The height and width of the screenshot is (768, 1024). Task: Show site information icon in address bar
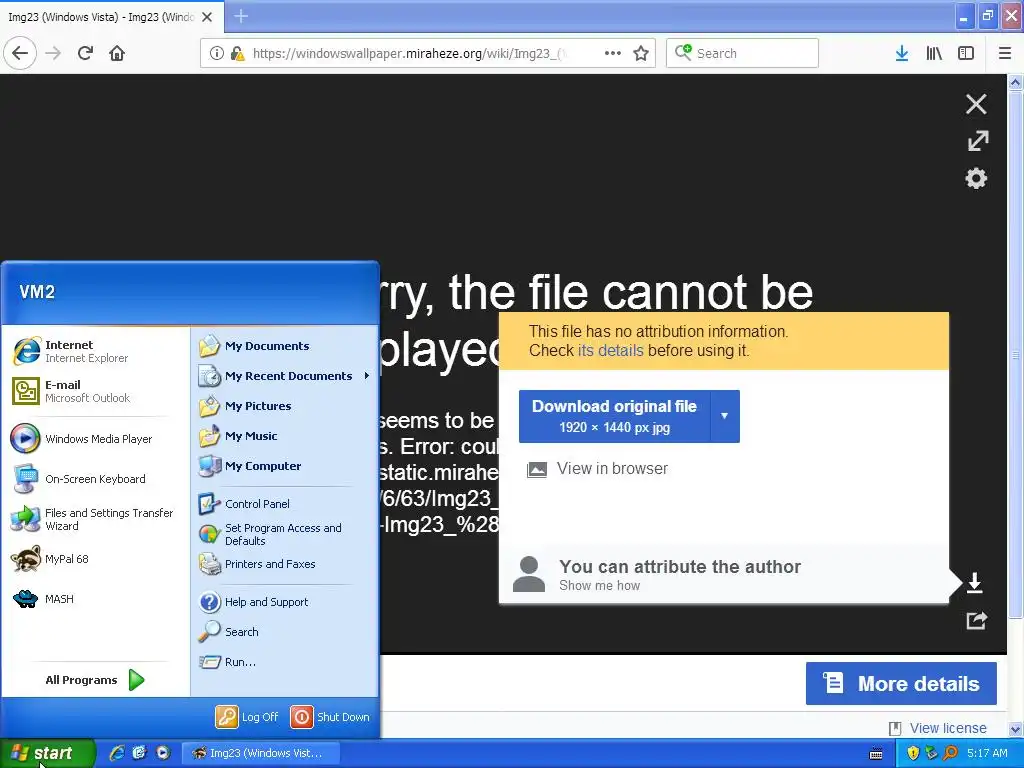(x=216, y=54)
